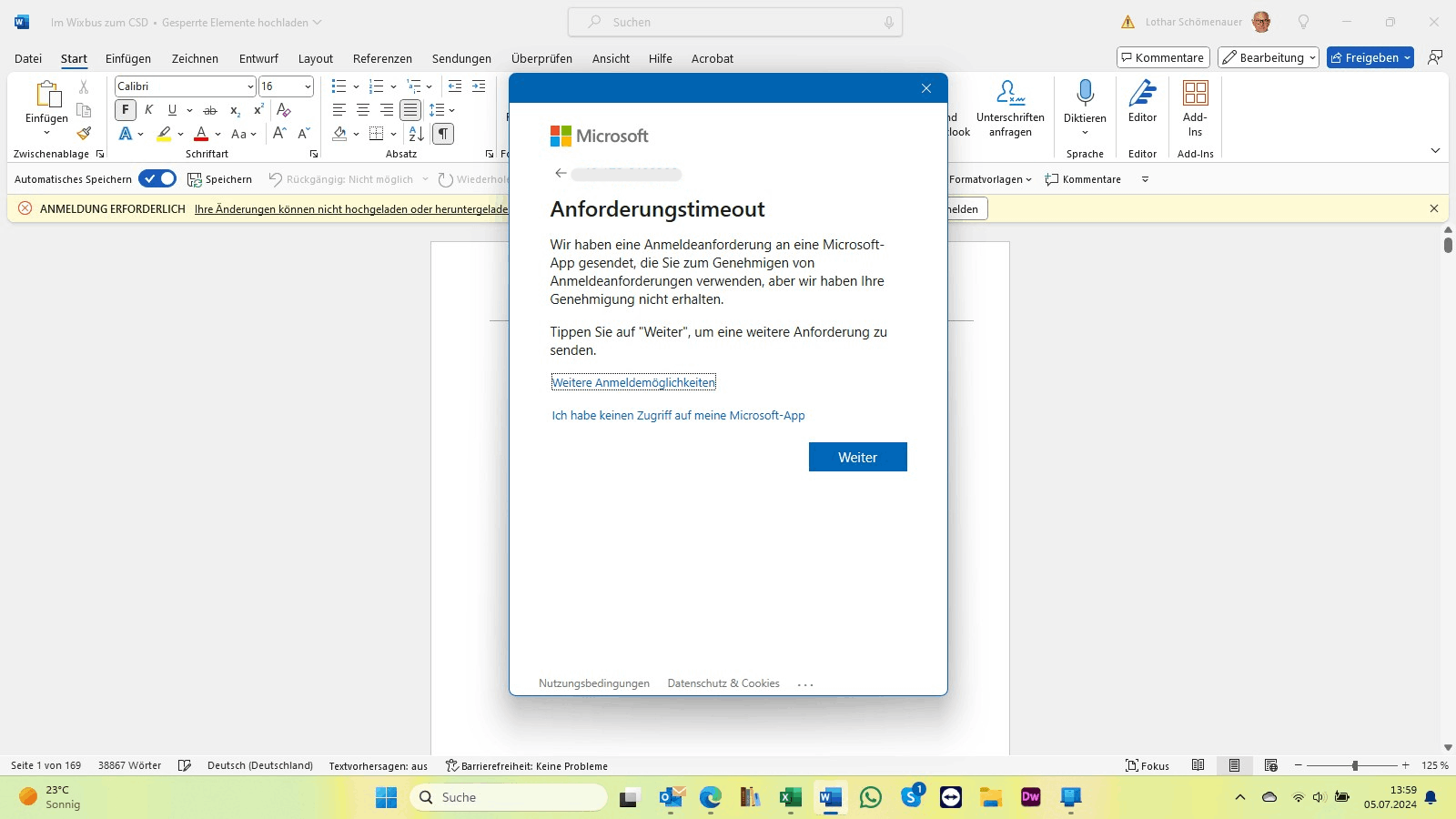Click the Diktieren microphone icon
The height and width of the screenshot is (819, 1456).
pos(1085,93)
